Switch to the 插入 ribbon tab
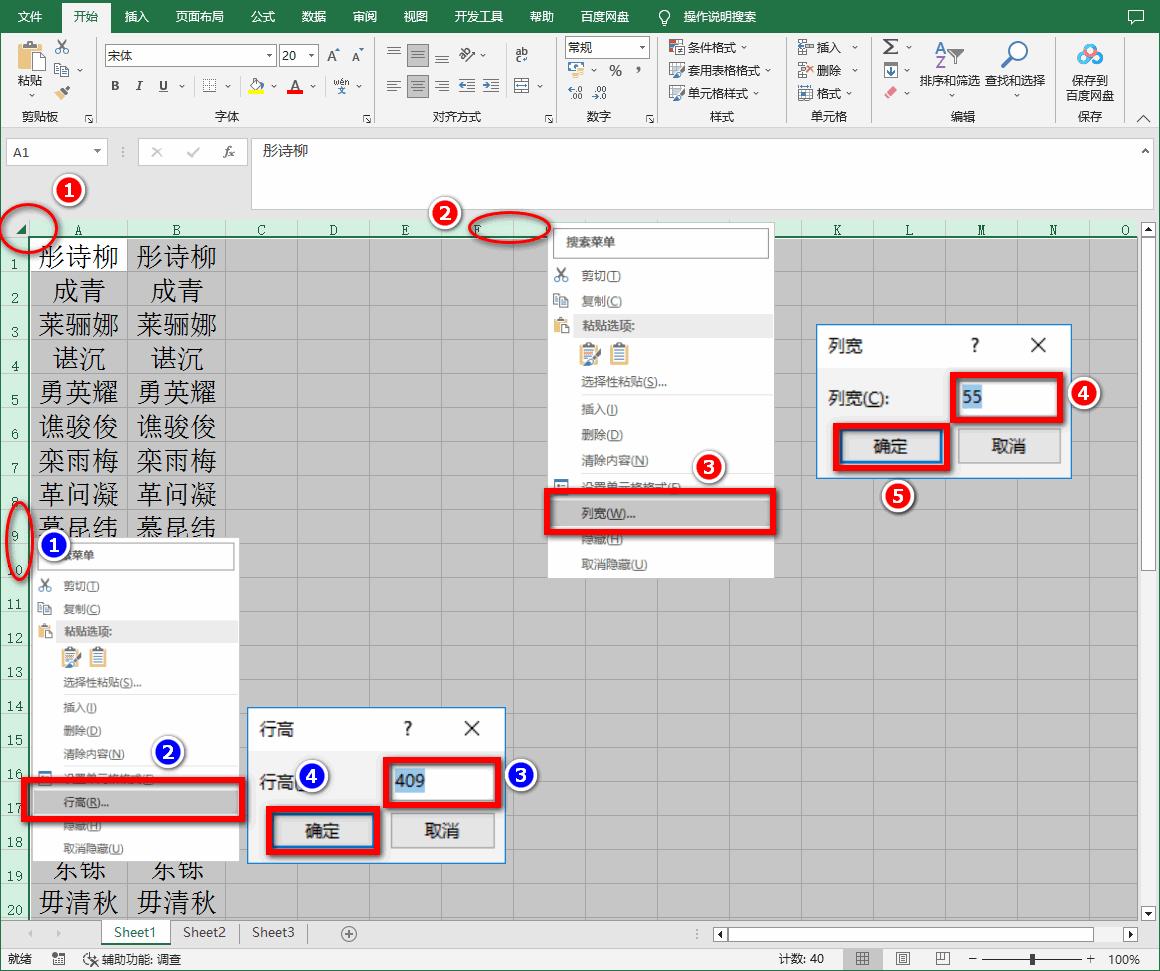 click(136, 16)
